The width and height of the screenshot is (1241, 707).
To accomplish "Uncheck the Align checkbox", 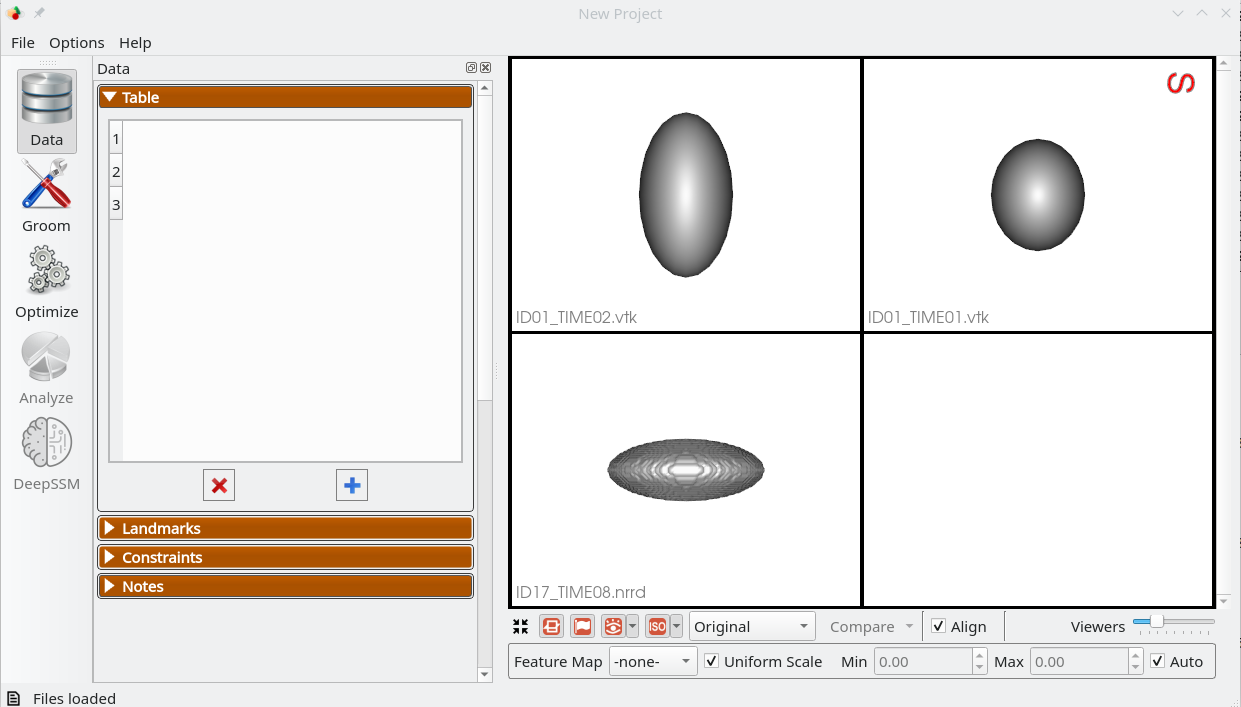I will pos(938,626).
